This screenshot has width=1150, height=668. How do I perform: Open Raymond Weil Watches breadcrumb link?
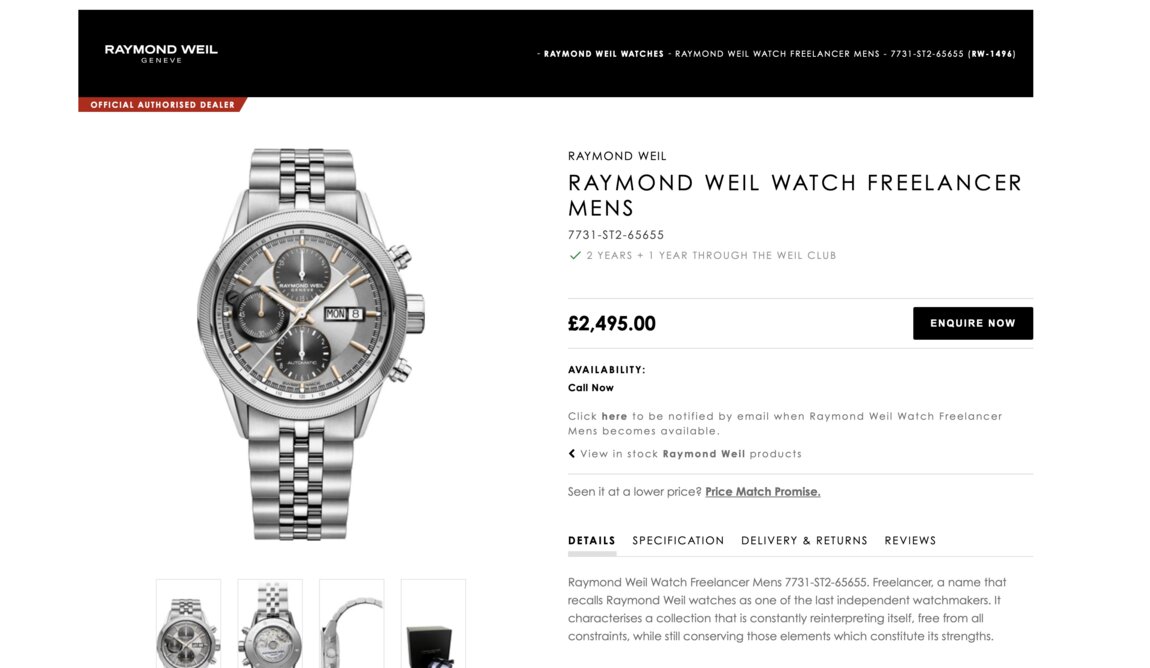[x=604, y=54]
